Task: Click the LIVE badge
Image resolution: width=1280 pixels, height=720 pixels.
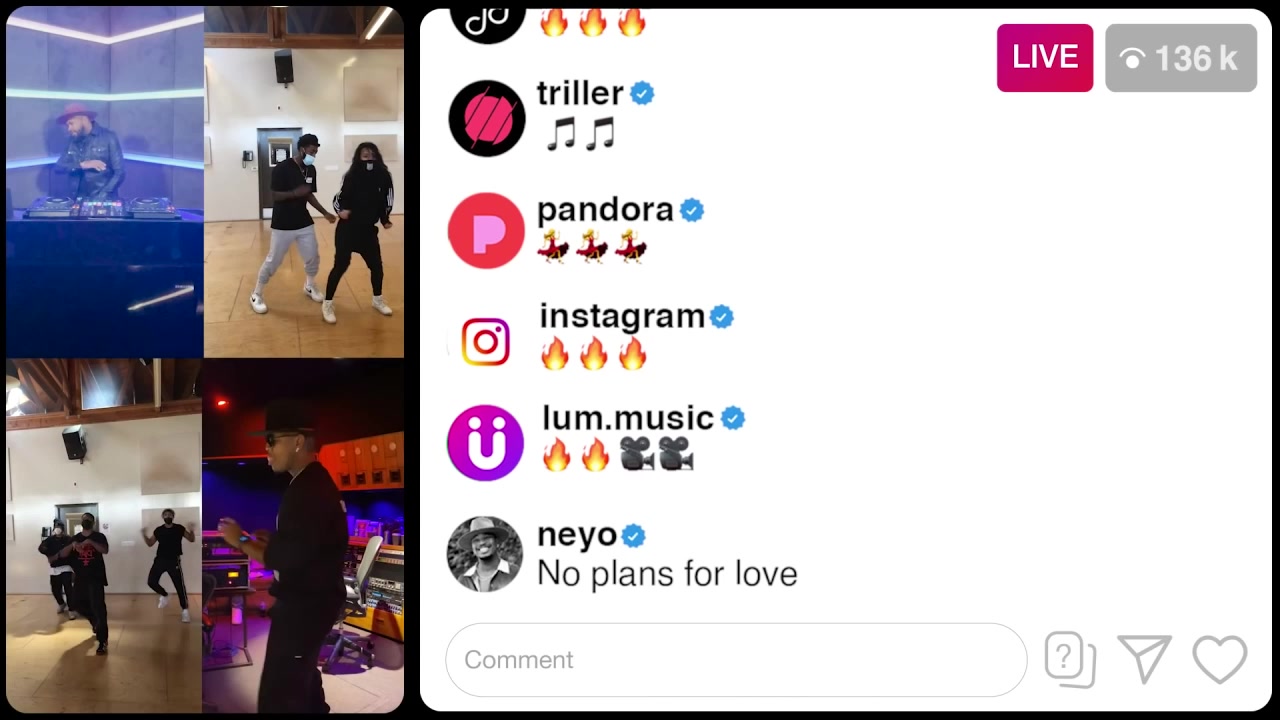Action: (1045, 58)
